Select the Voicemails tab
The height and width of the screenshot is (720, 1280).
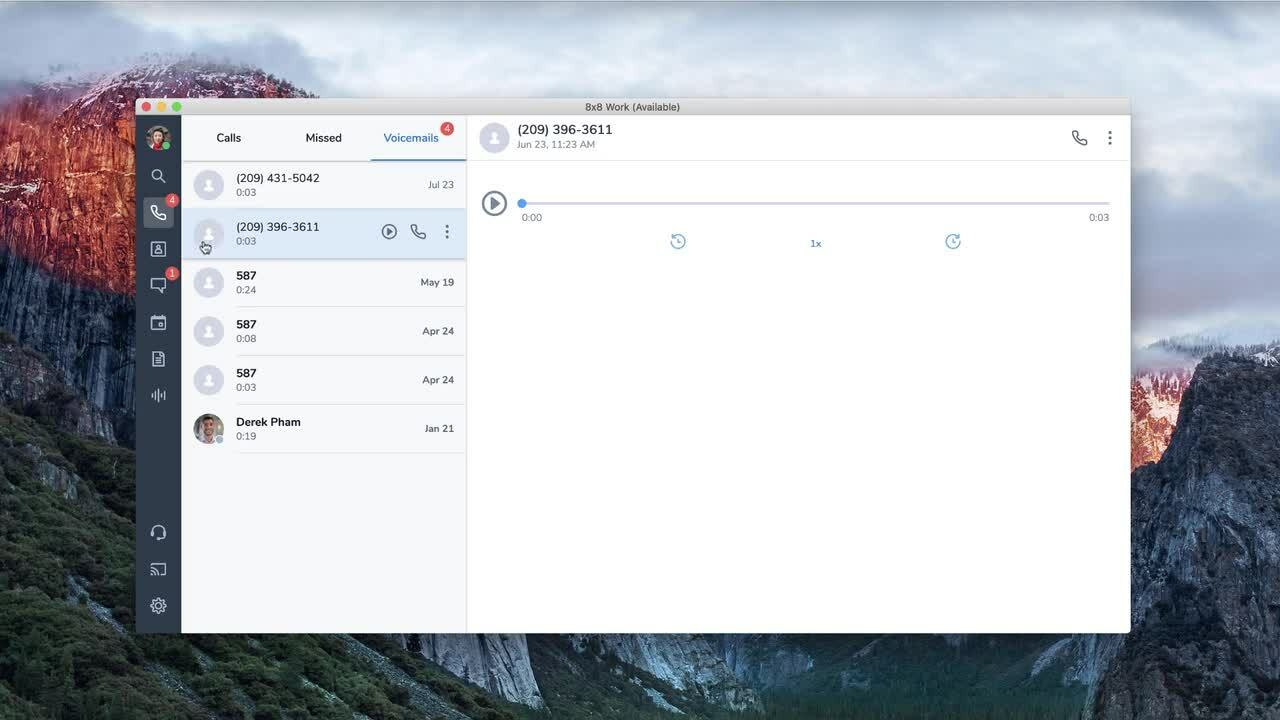click(411, 138)
